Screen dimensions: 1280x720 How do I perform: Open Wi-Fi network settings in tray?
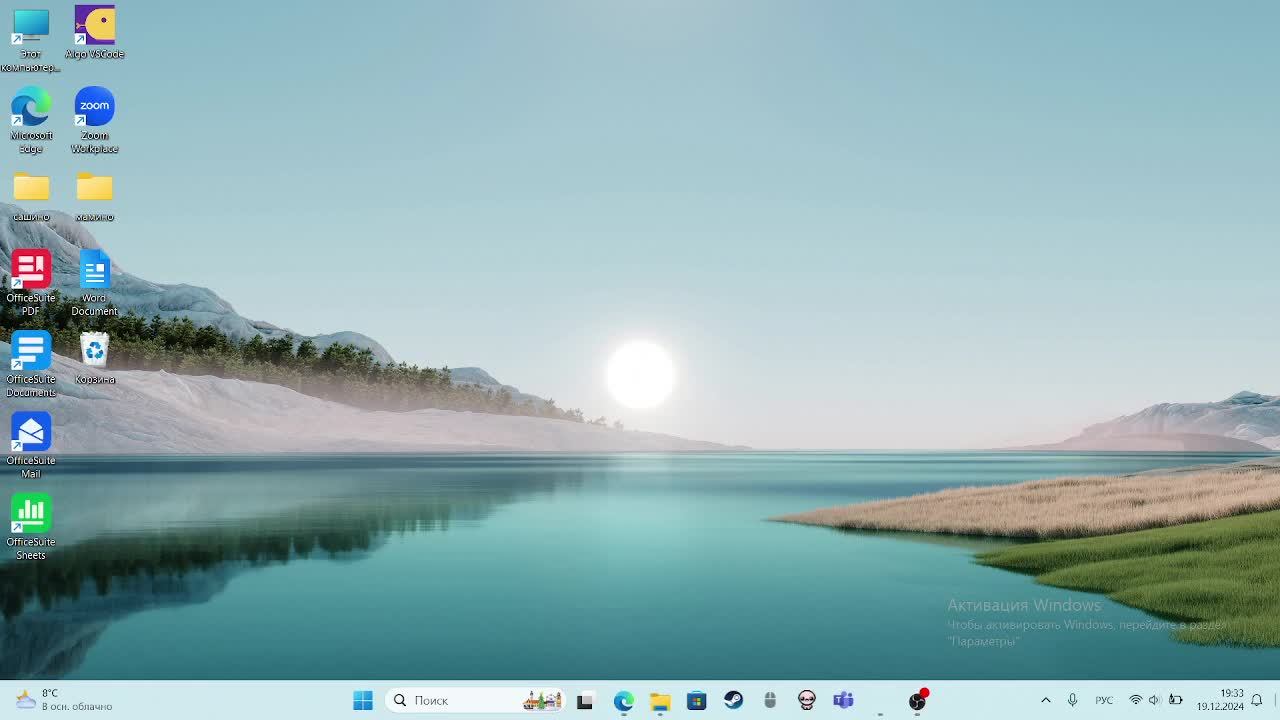[1135, 701]
